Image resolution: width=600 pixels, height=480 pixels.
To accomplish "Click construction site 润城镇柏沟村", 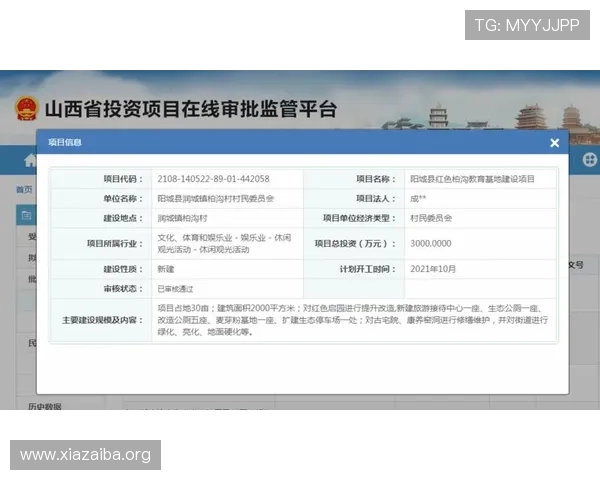I will coord(182,218).
